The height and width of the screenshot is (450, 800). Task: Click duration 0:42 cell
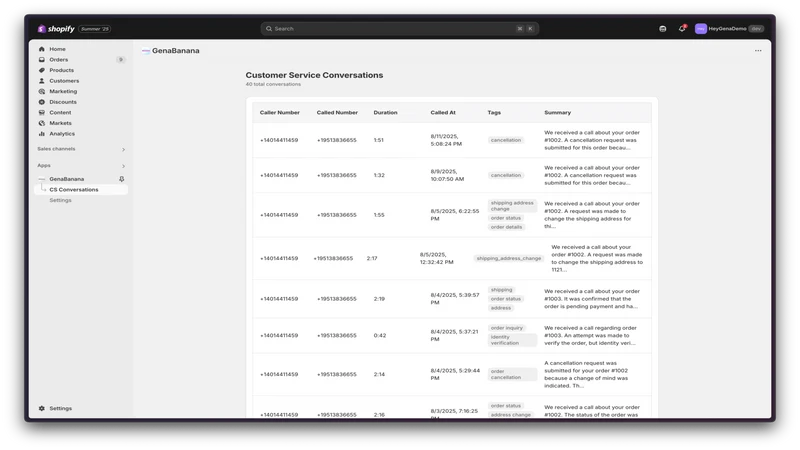point(380,336)
